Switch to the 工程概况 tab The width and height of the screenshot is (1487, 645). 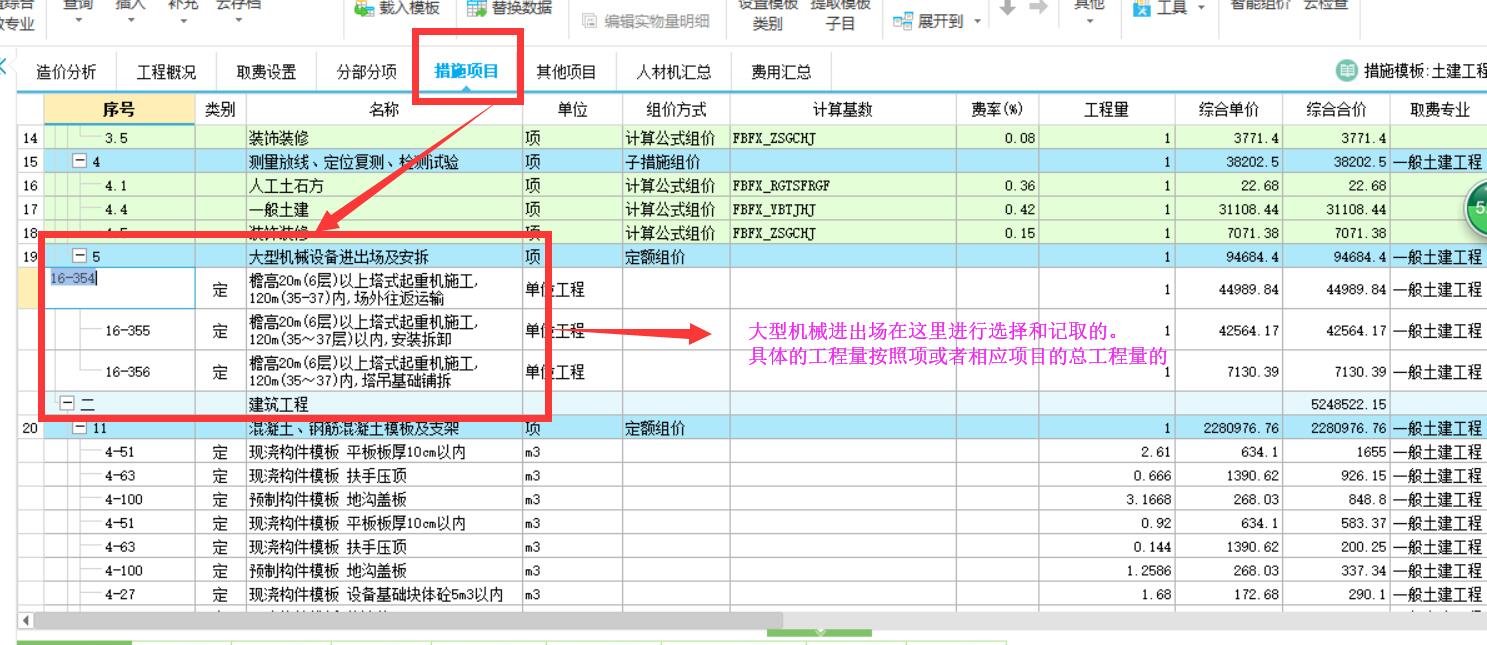click(167, 72)
